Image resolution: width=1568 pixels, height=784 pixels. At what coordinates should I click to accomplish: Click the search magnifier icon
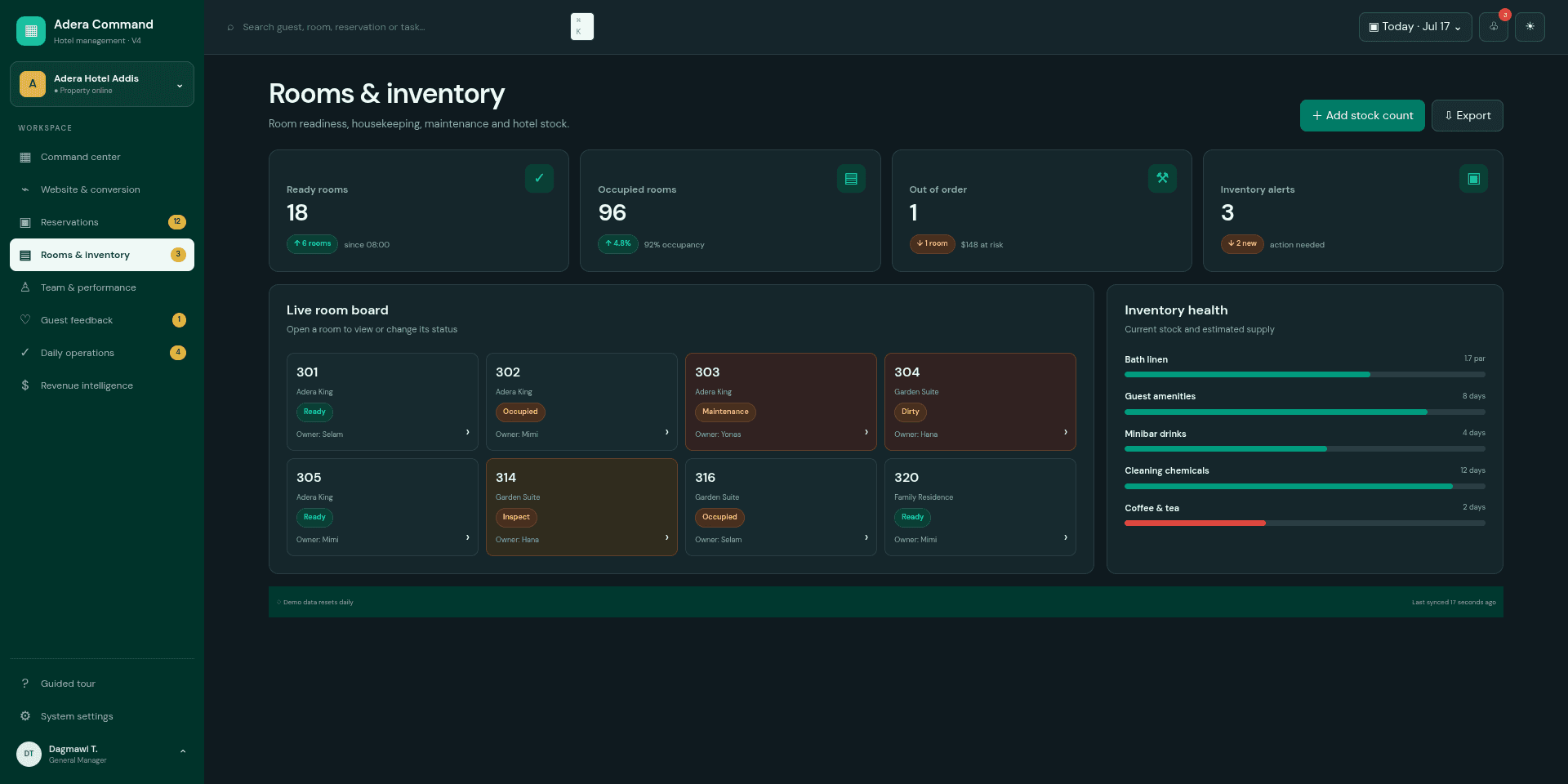(x=230, y=27)
